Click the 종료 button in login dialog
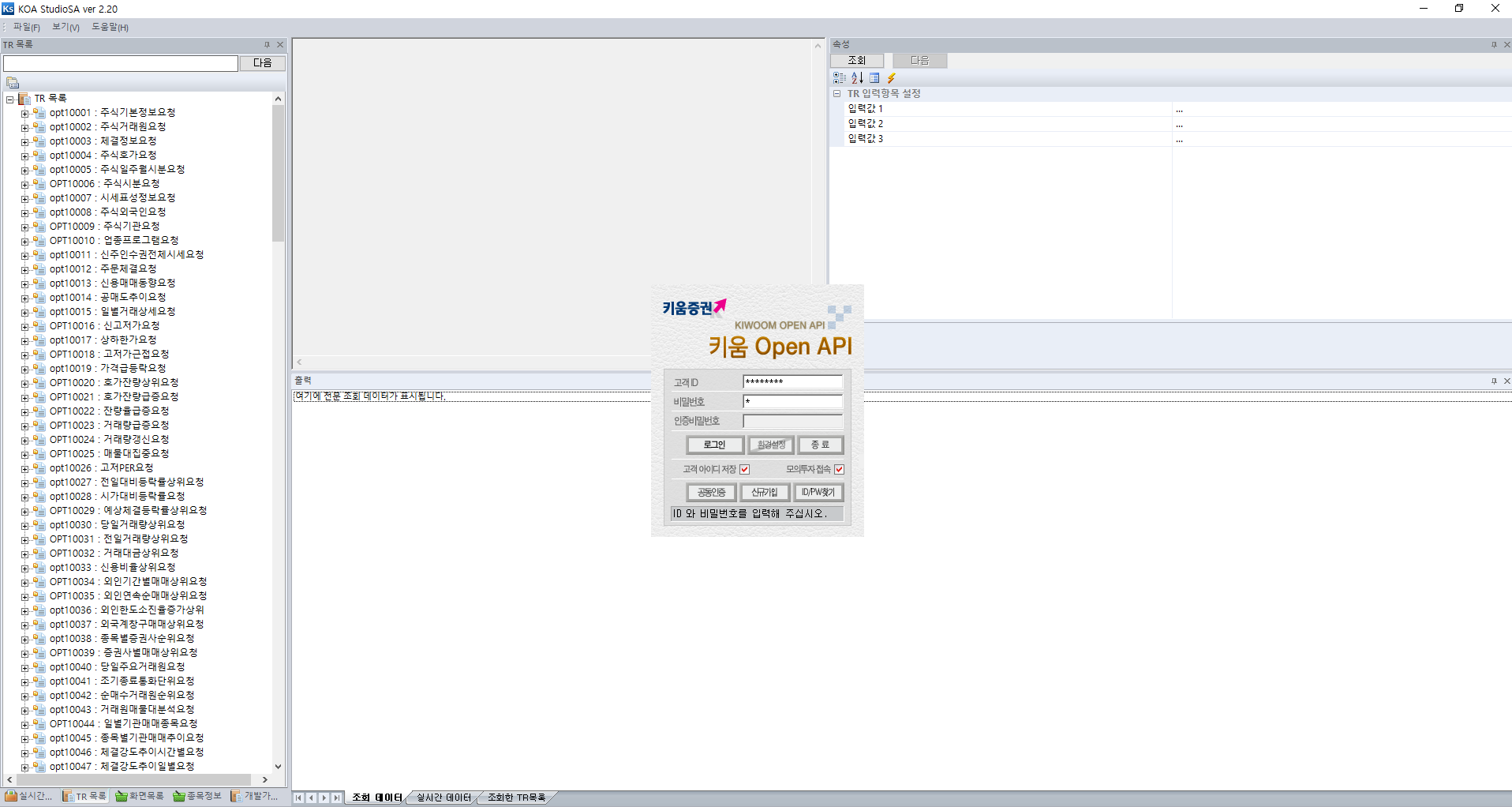 tap(821, 445)
